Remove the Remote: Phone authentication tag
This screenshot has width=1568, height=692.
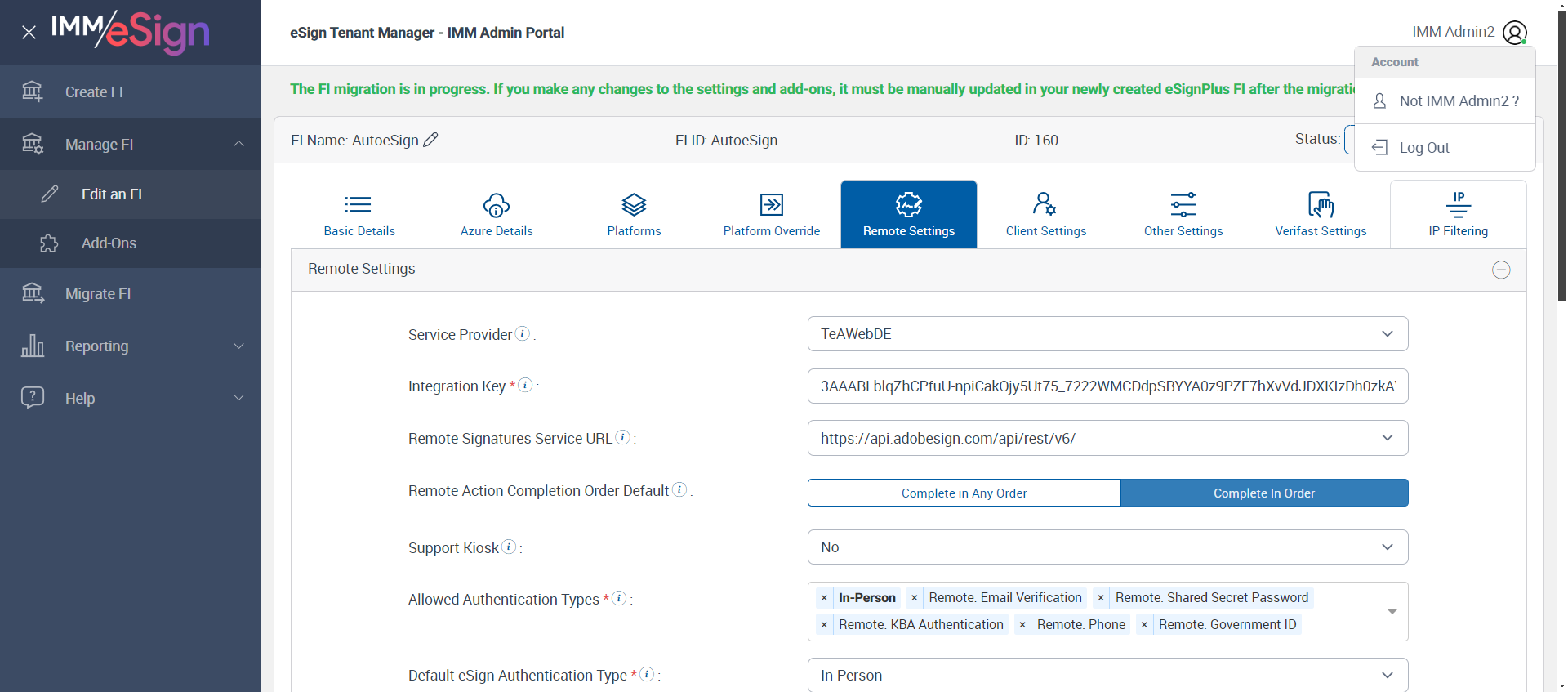coord(1022,625)
